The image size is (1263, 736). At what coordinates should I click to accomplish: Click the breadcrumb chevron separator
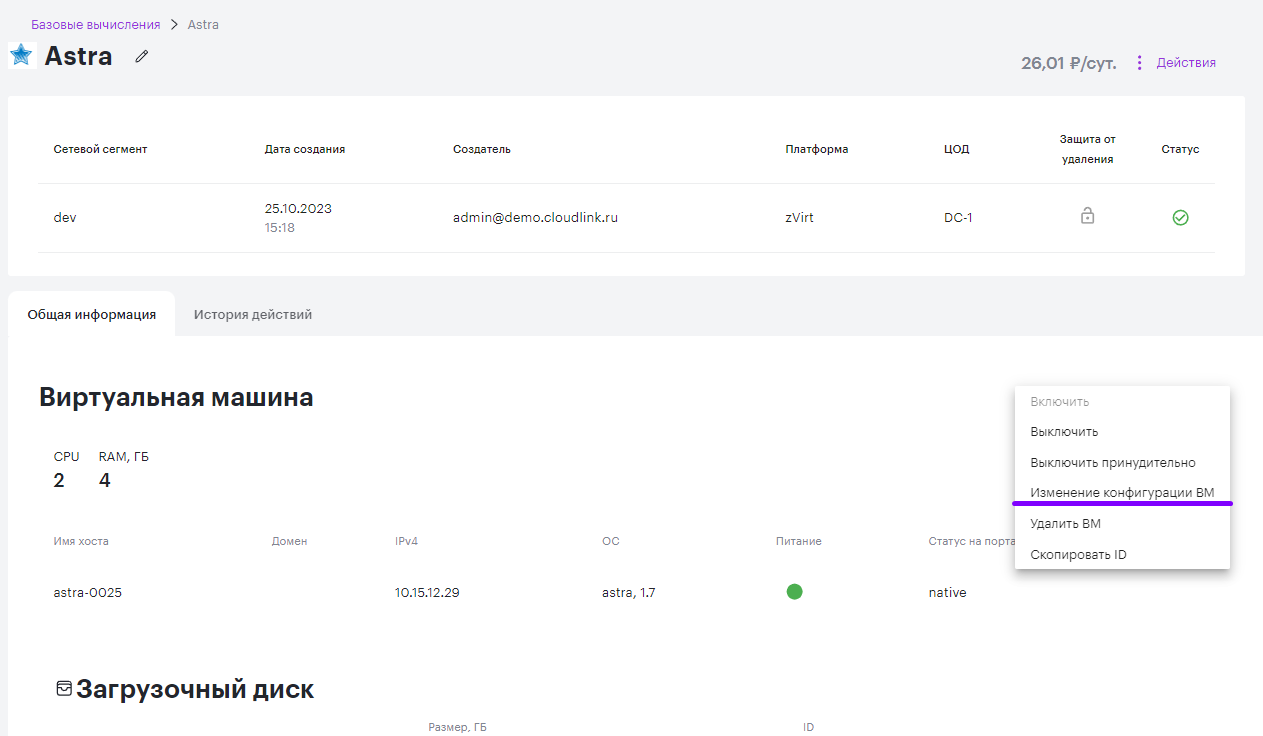click(x=174, y=24)
